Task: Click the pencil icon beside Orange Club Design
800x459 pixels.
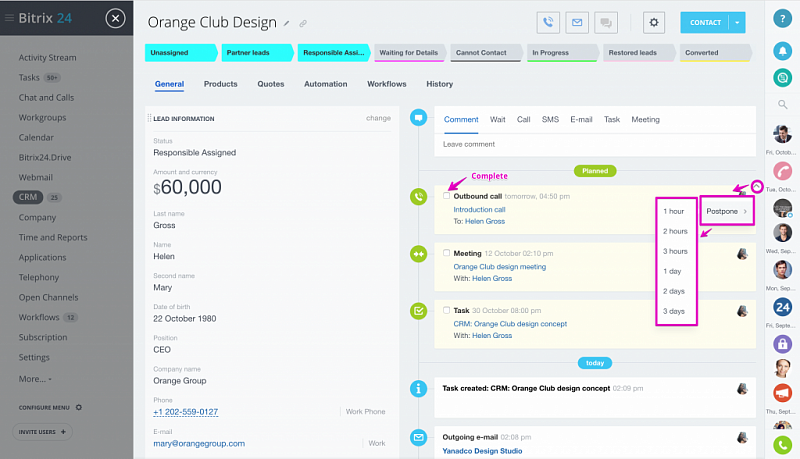Action: point(287,22)
